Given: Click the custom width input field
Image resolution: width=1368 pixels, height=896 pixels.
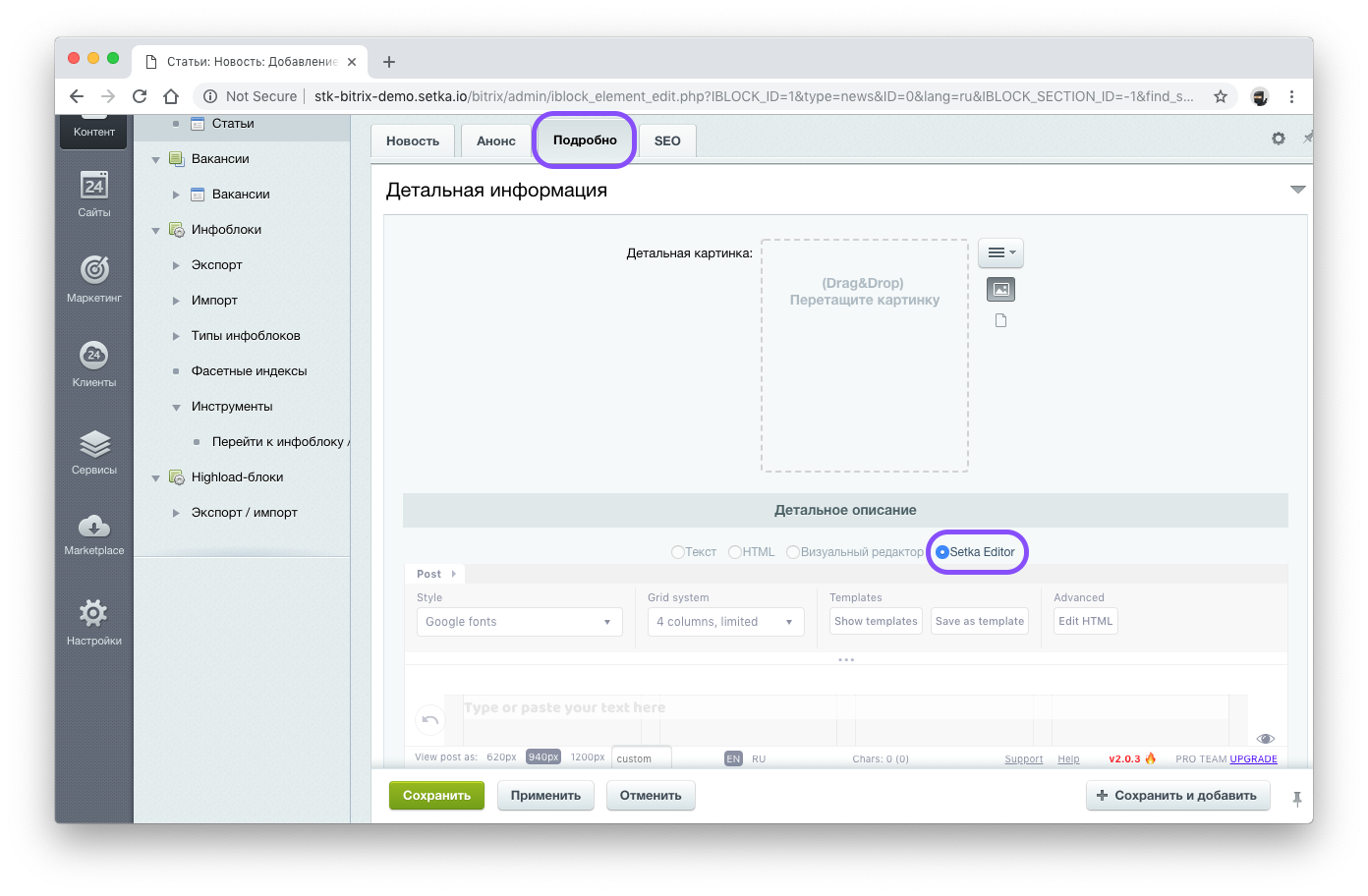Looking at the screenshot, I should 641,758.
